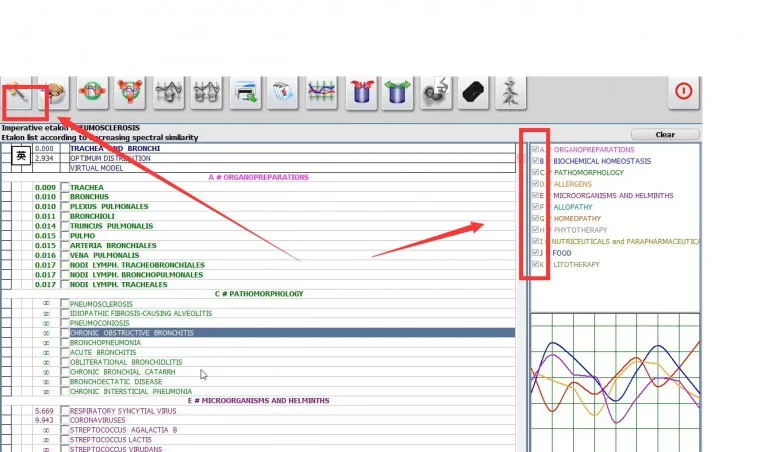The height and width of the screenshot is (452, 768).
Task: Click the printer toolbar icon
Action: 245,93
